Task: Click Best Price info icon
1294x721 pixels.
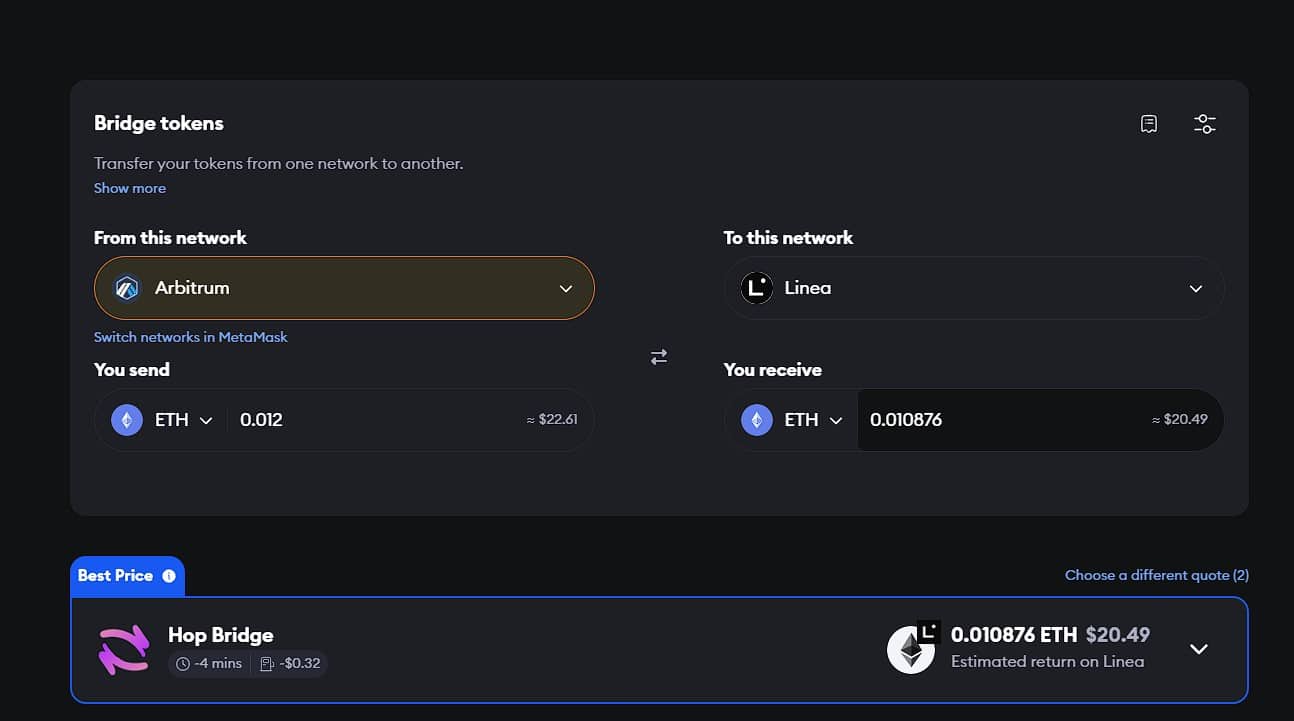Action: pyautogui.click(x=169, y=576)
